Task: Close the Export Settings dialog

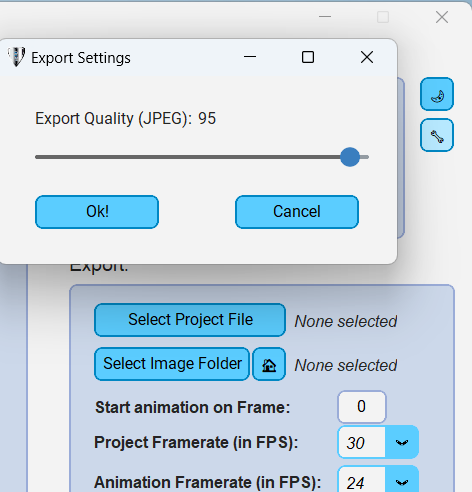Action: point(367,57)
